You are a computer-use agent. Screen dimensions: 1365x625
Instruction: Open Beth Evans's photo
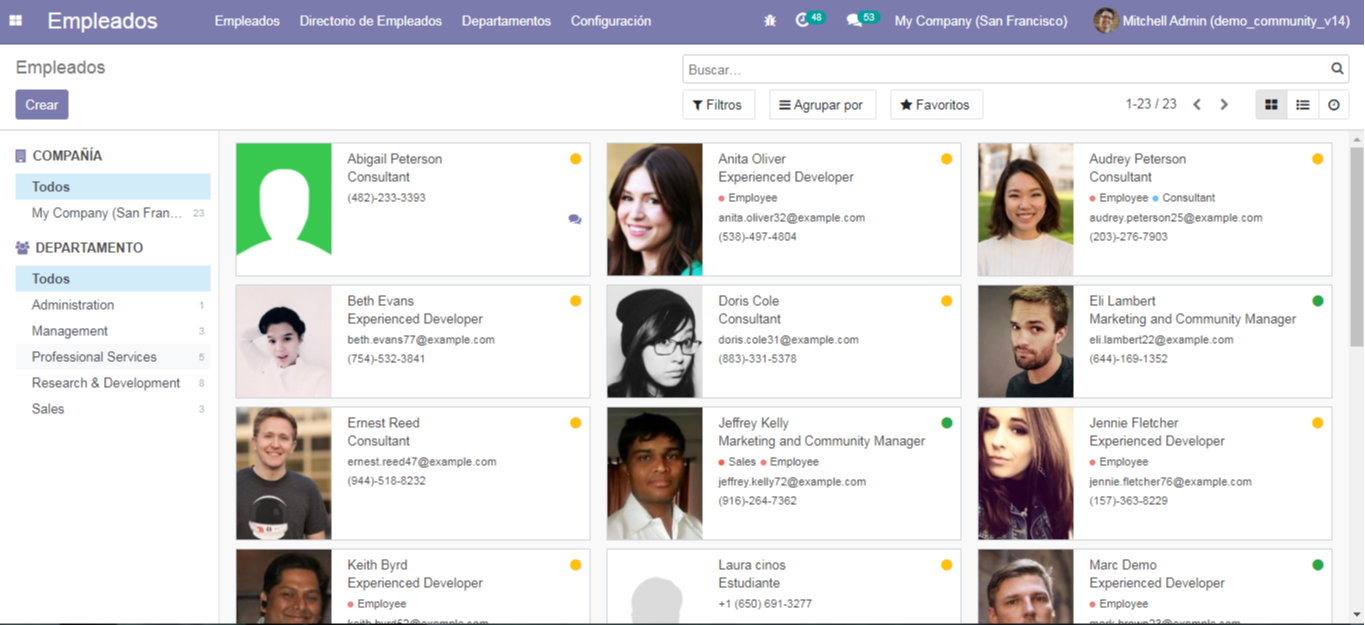284,341
